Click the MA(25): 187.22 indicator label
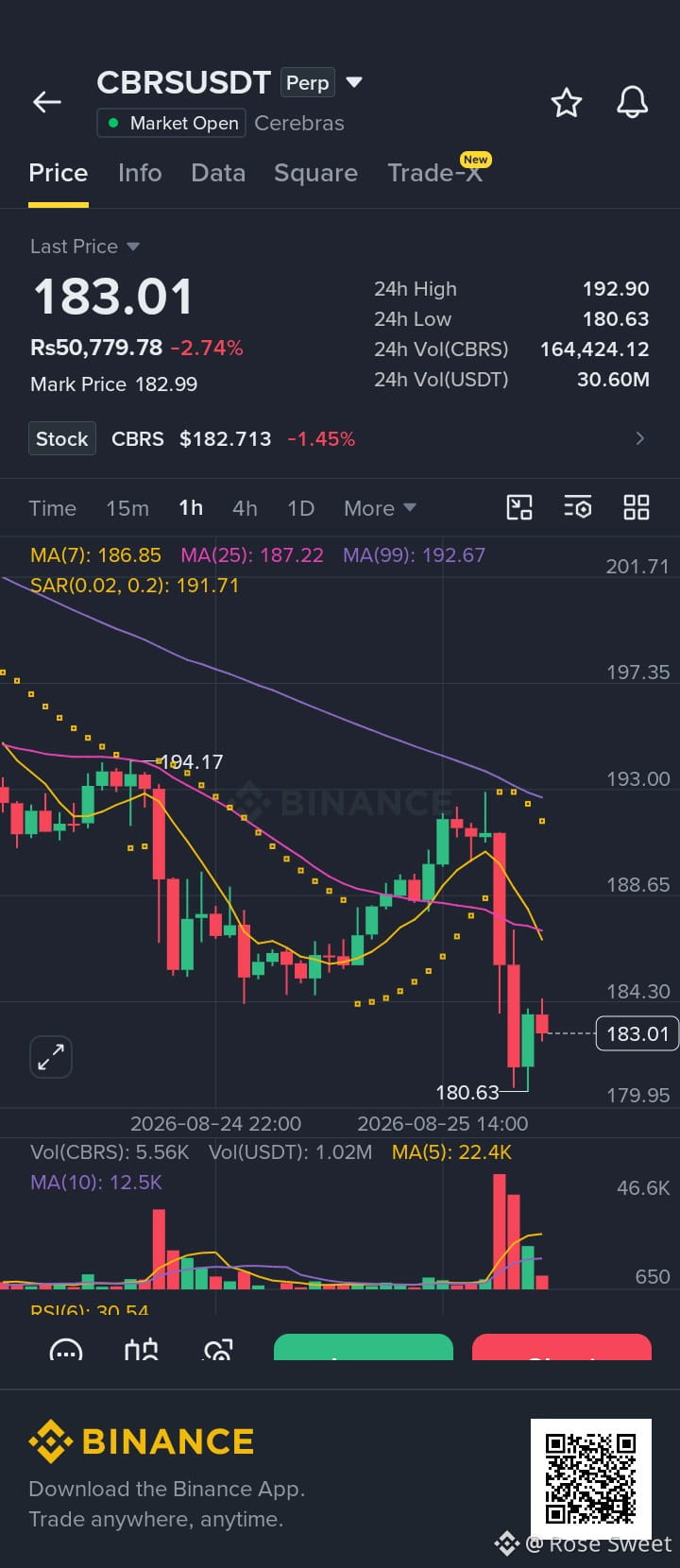Viewport: 680px width, 1568px height. tap(252, 555)
